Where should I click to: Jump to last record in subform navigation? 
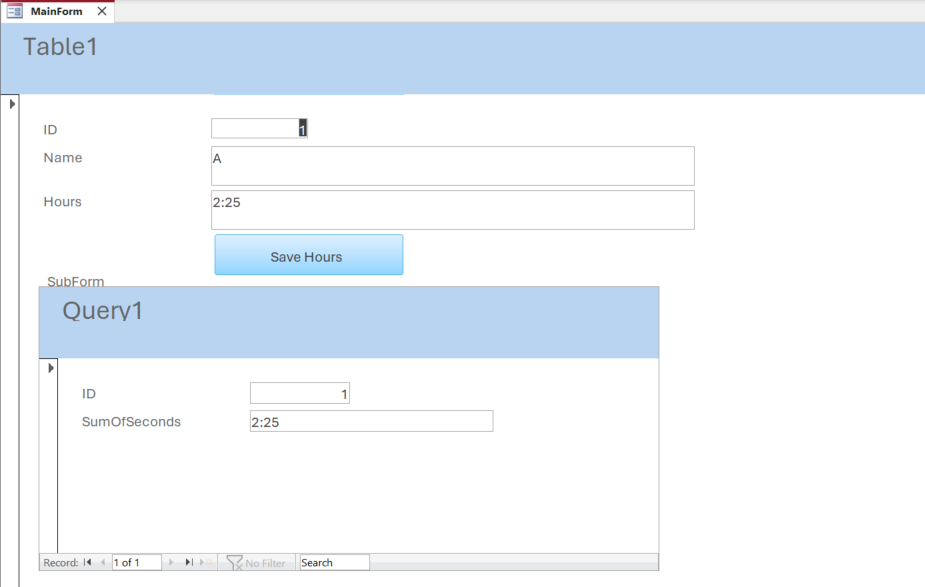pyautogui.click(x=189, y=562)
